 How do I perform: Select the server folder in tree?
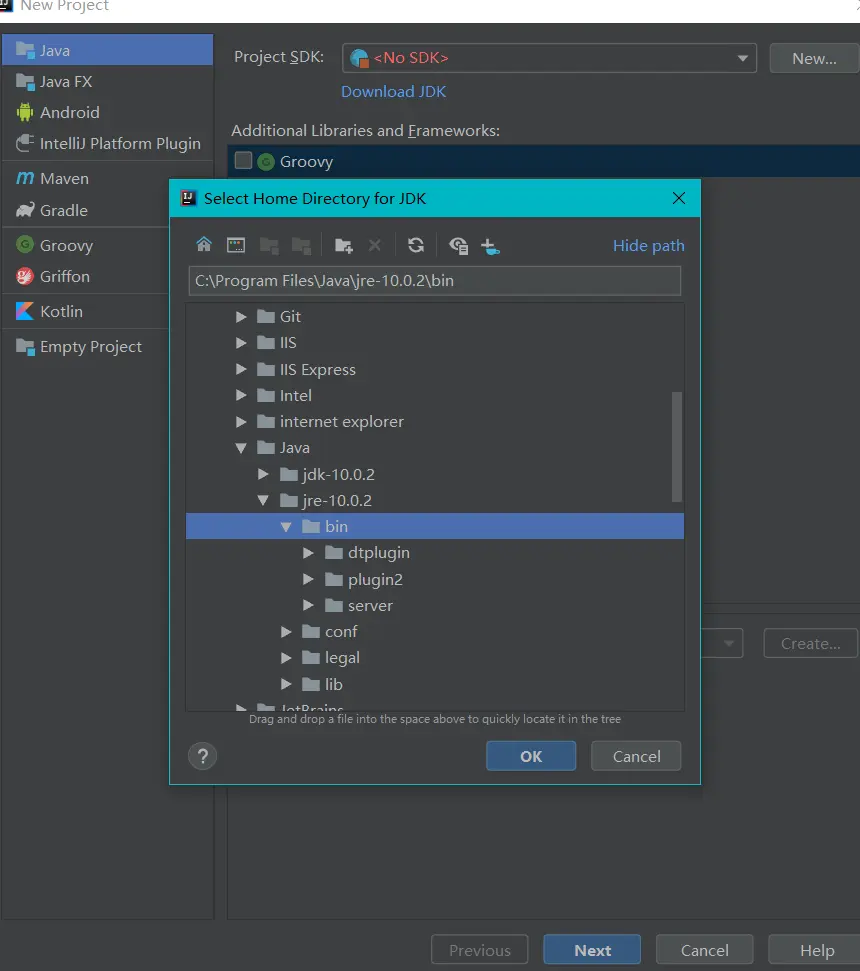[435, 605]
